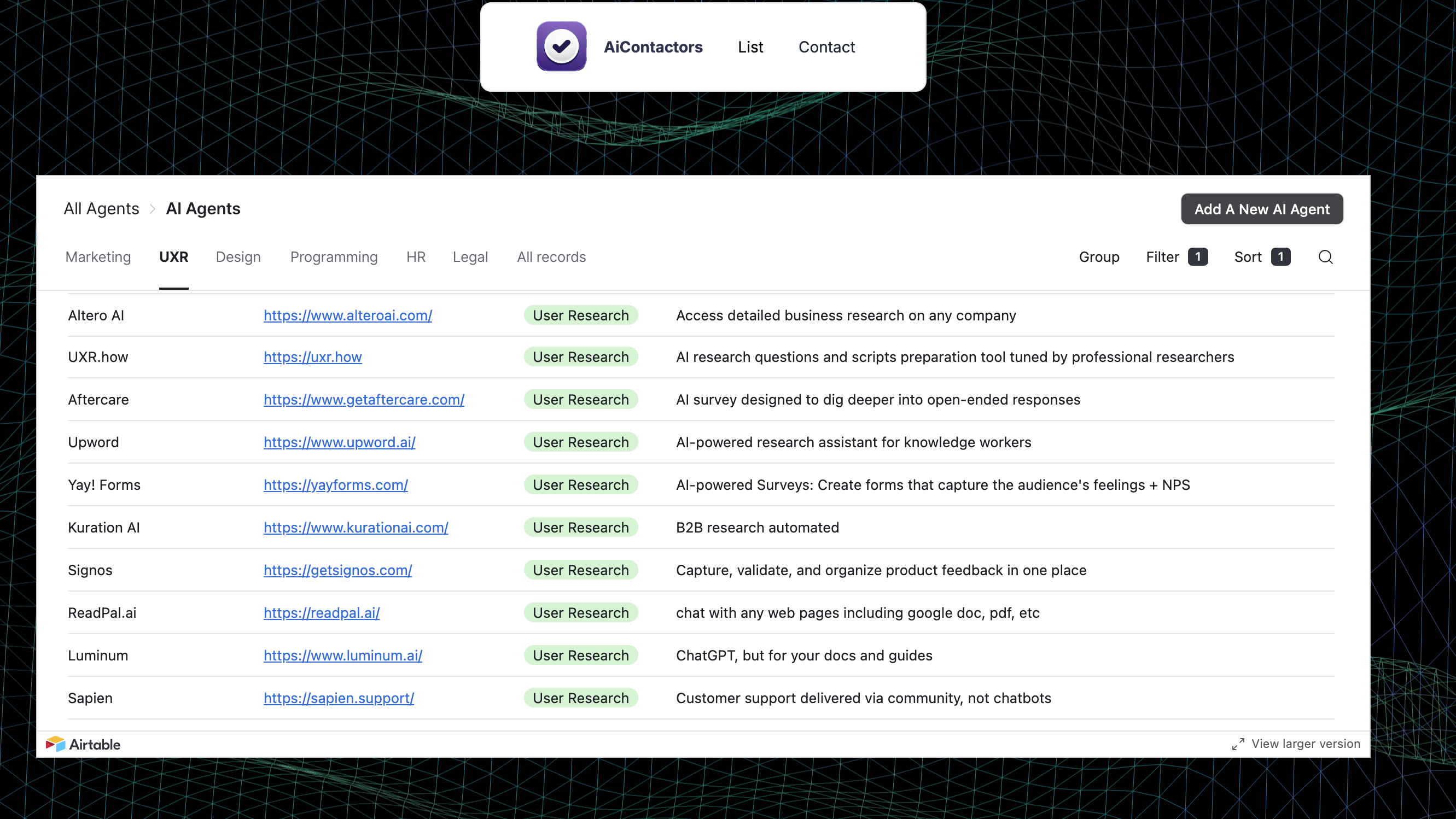Open the getaftercare.com link
This screenshot has height=819, width=1456.
coord(364,399)
